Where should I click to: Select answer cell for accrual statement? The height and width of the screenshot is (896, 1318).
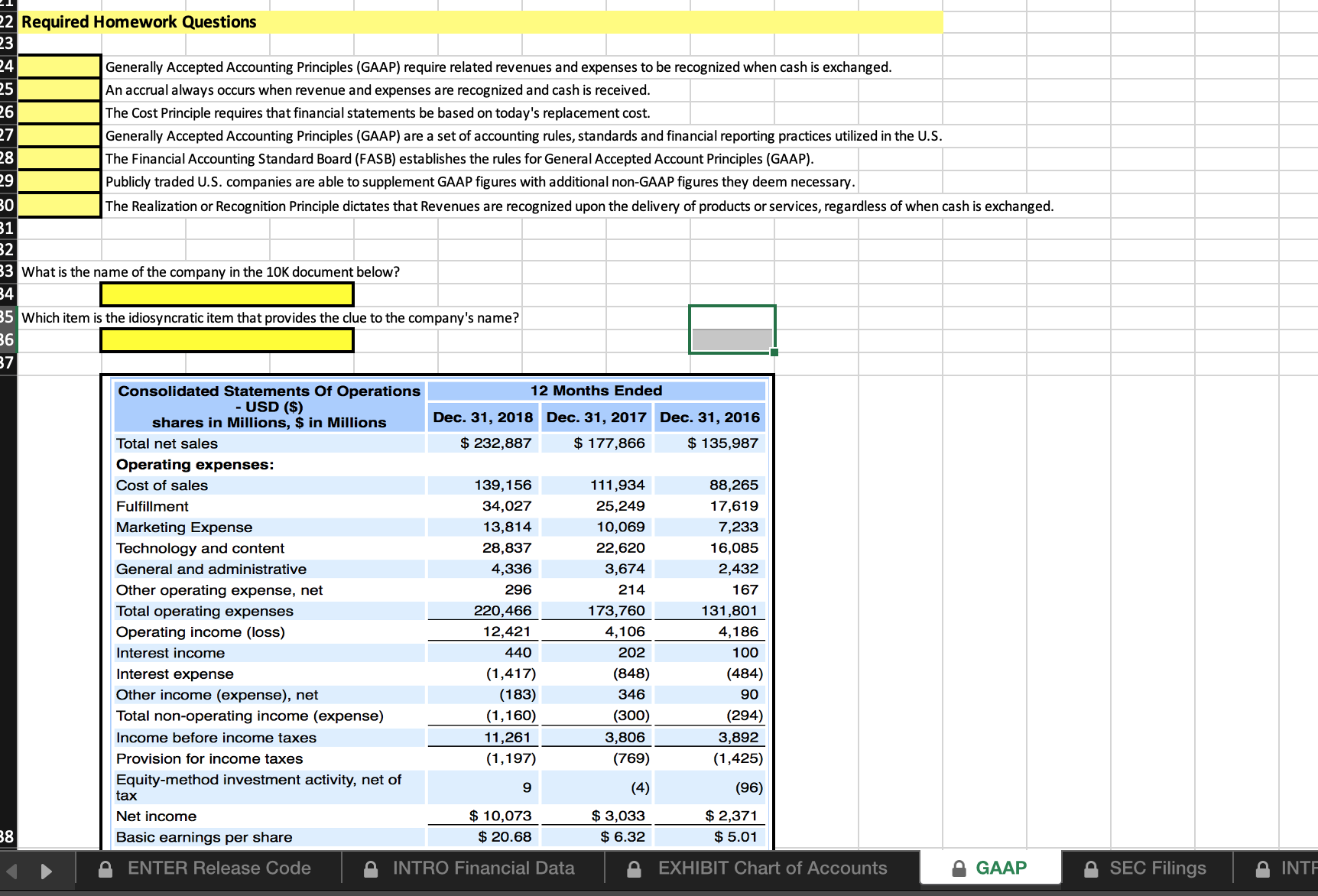pos(60,89)
